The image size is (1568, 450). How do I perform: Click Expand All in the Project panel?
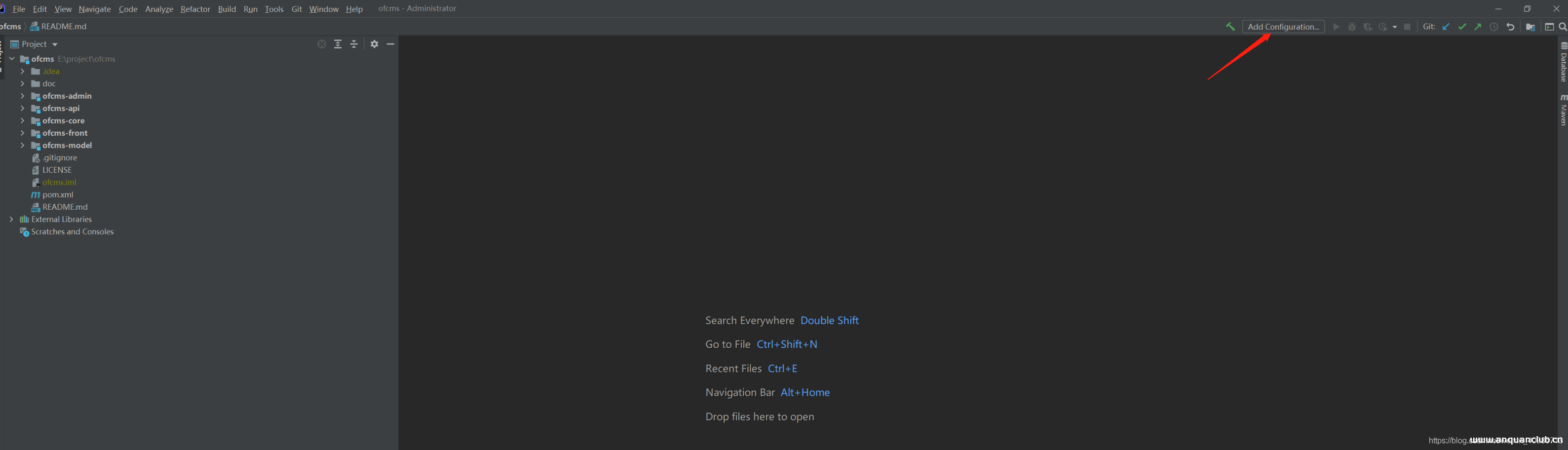(x=338, y=44)
